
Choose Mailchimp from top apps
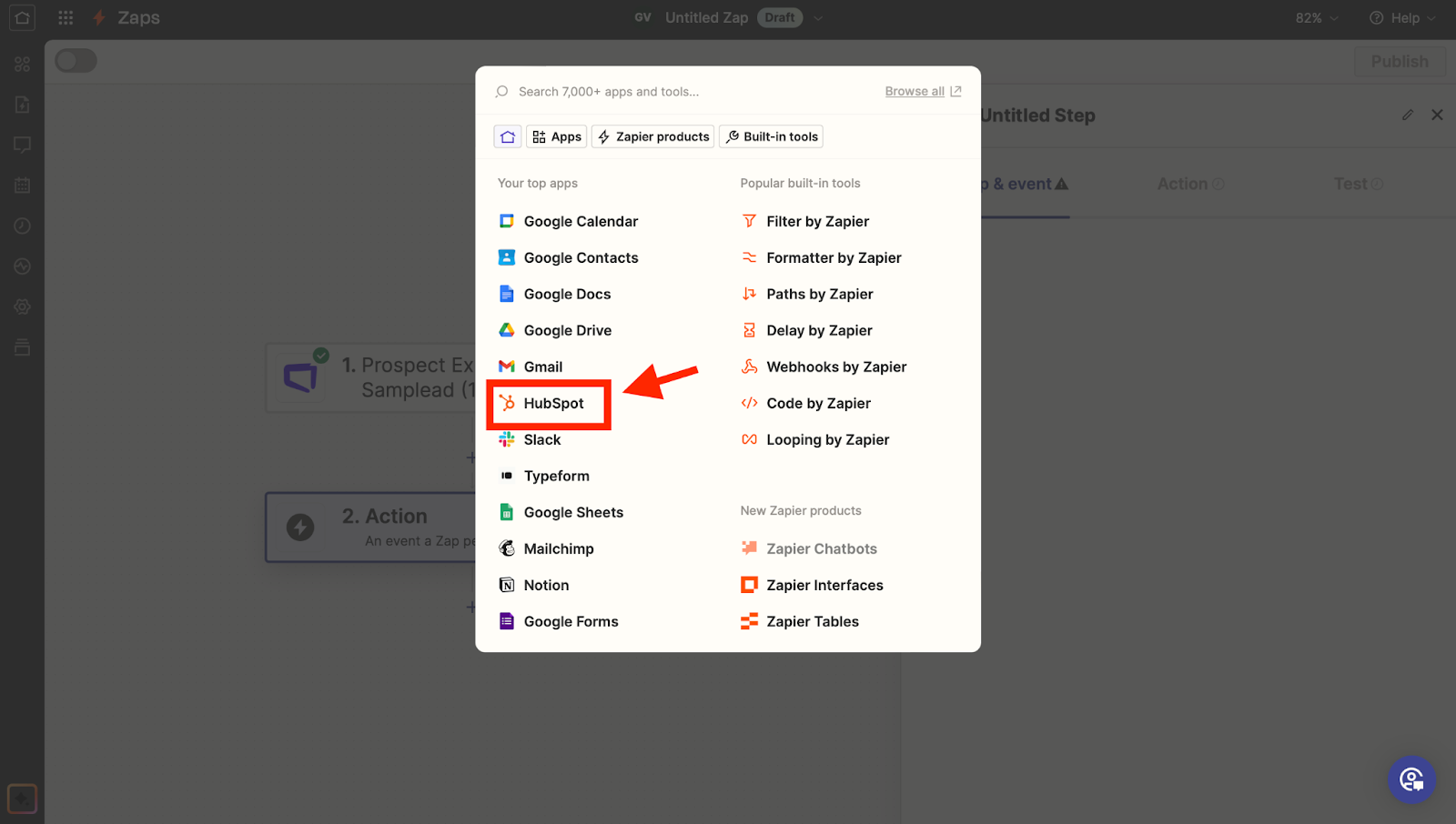click(546, 548)
